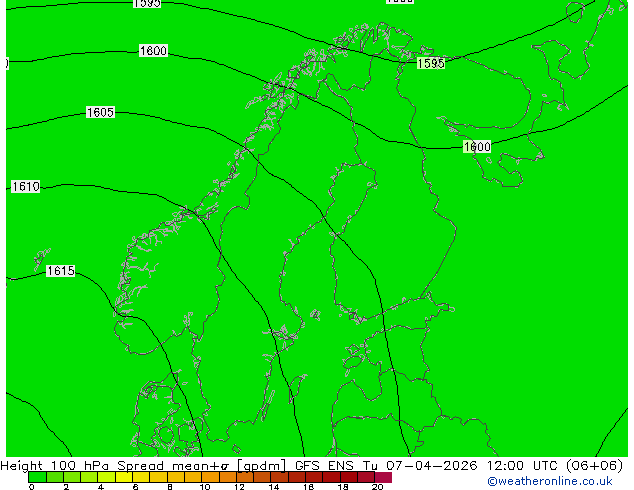
Task: Click the '(06+06)' forecast run text
Action: (x=594, y=465)
